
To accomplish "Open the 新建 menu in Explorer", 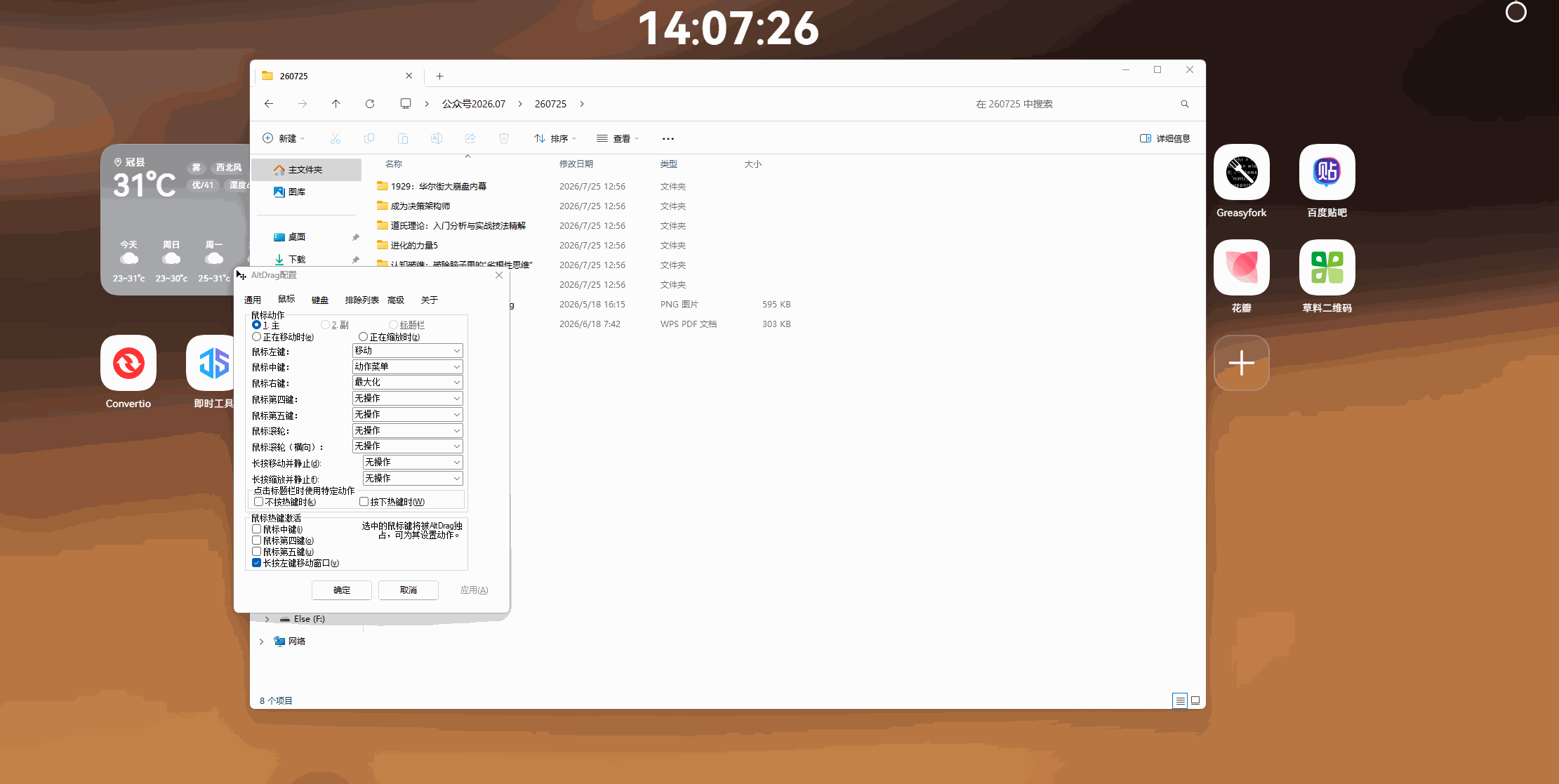I will 284,138.
